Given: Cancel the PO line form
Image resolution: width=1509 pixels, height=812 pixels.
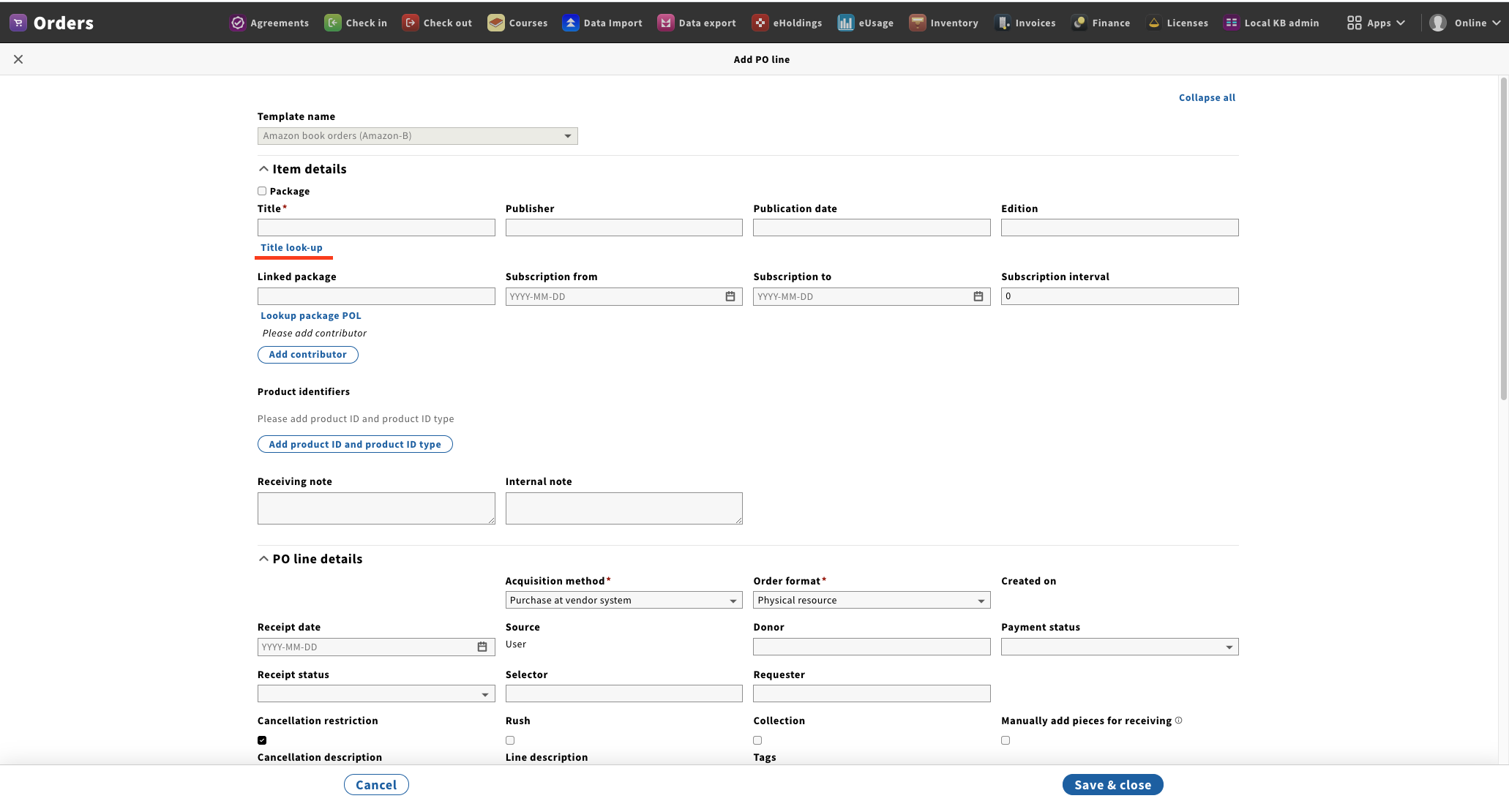Looking at the screenshot, I should (376, 785).
